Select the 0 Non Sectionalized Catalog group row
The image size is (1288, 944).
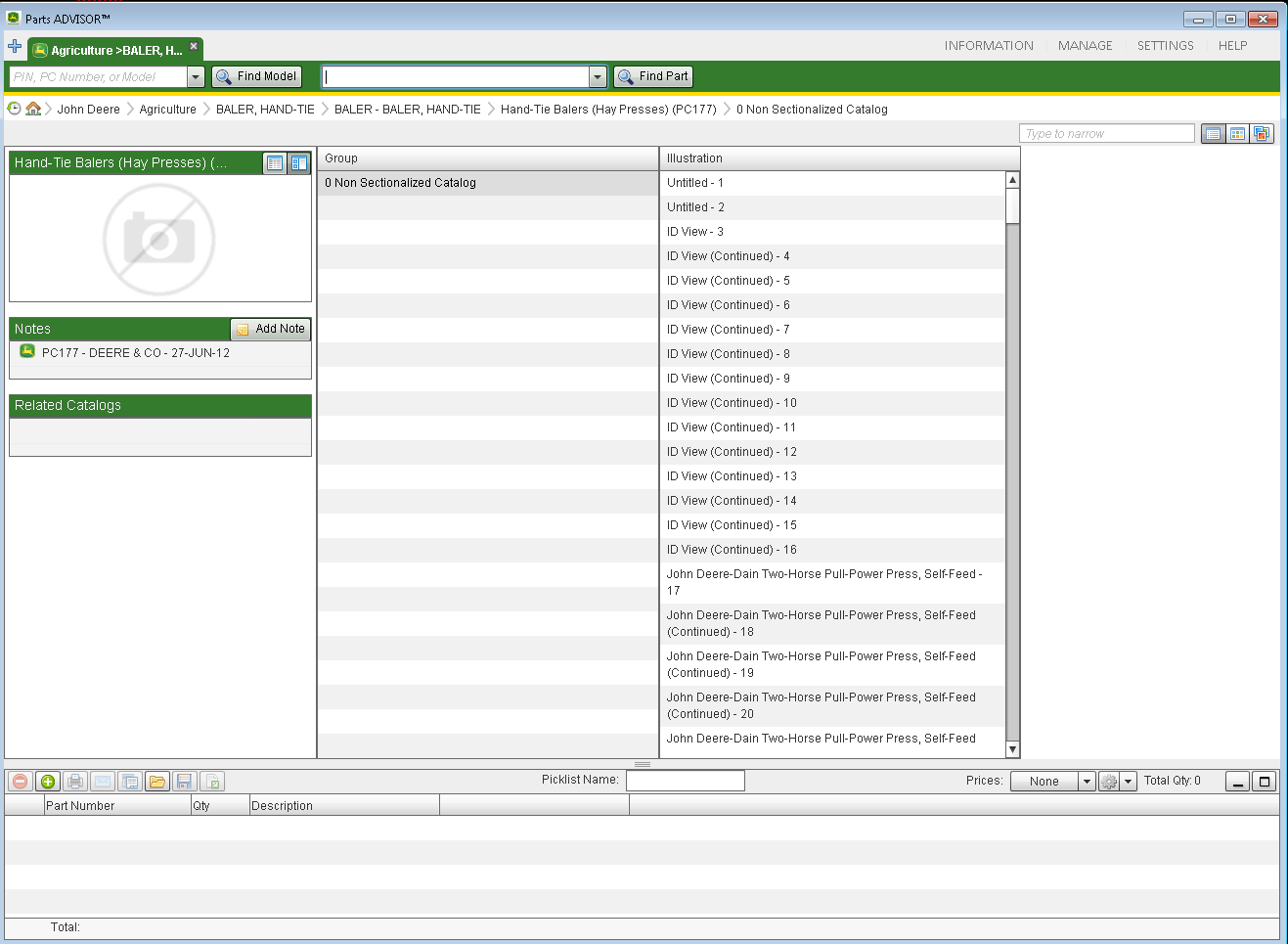coord(488,183)
